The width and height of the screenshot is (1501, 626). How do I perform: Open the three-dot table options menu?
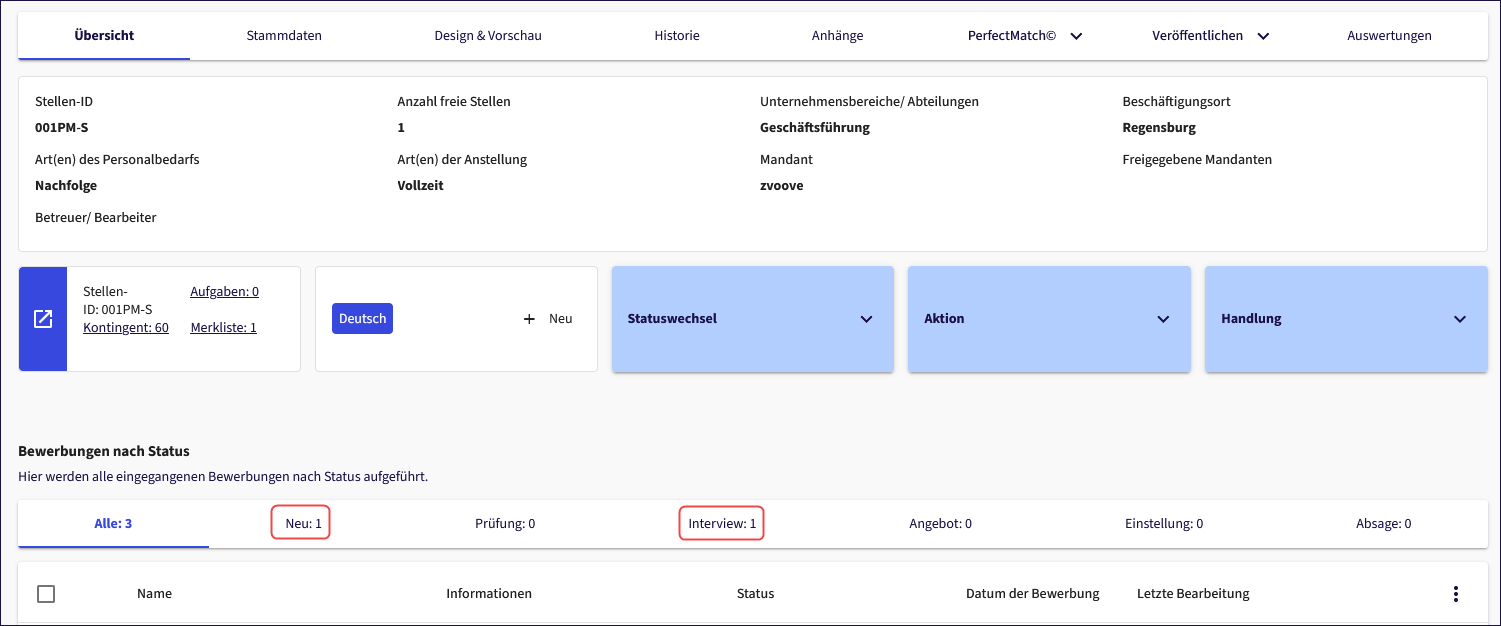click(1455, 594)
